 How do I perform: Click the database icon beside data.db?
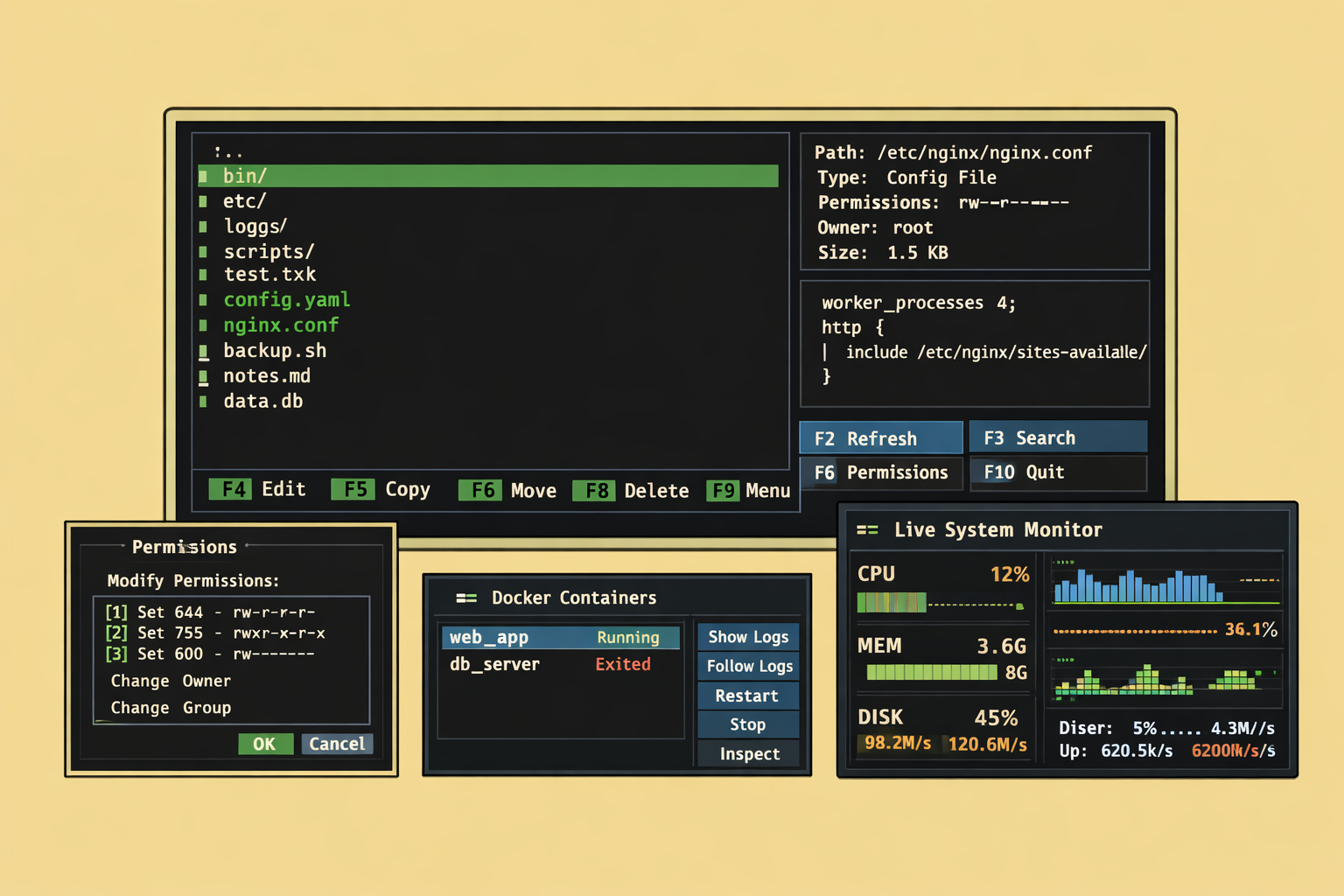[204, 401]
